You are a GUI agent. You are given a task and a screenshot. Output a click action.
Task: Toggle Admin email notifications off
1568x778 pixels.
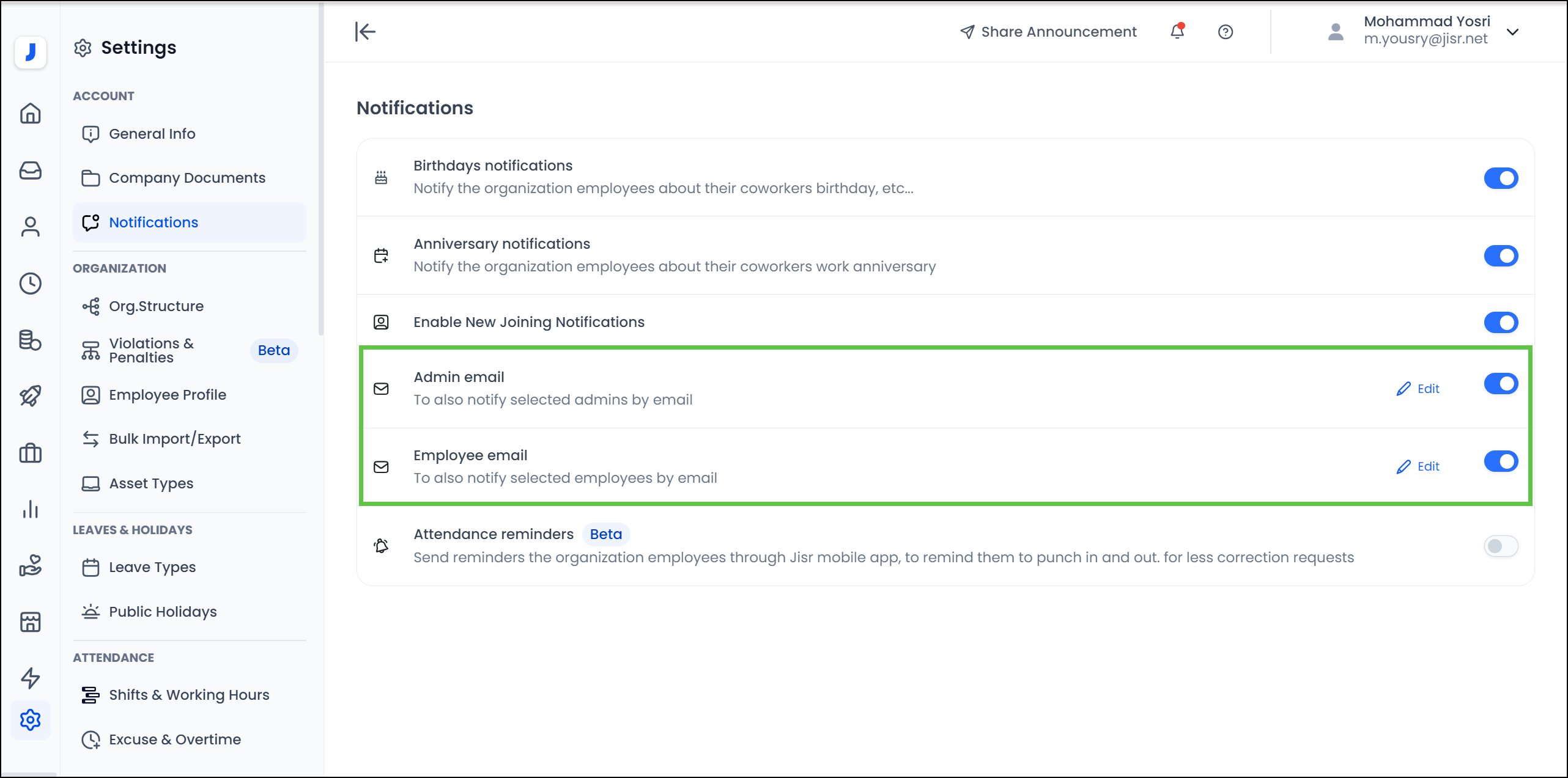[1501, 384]
